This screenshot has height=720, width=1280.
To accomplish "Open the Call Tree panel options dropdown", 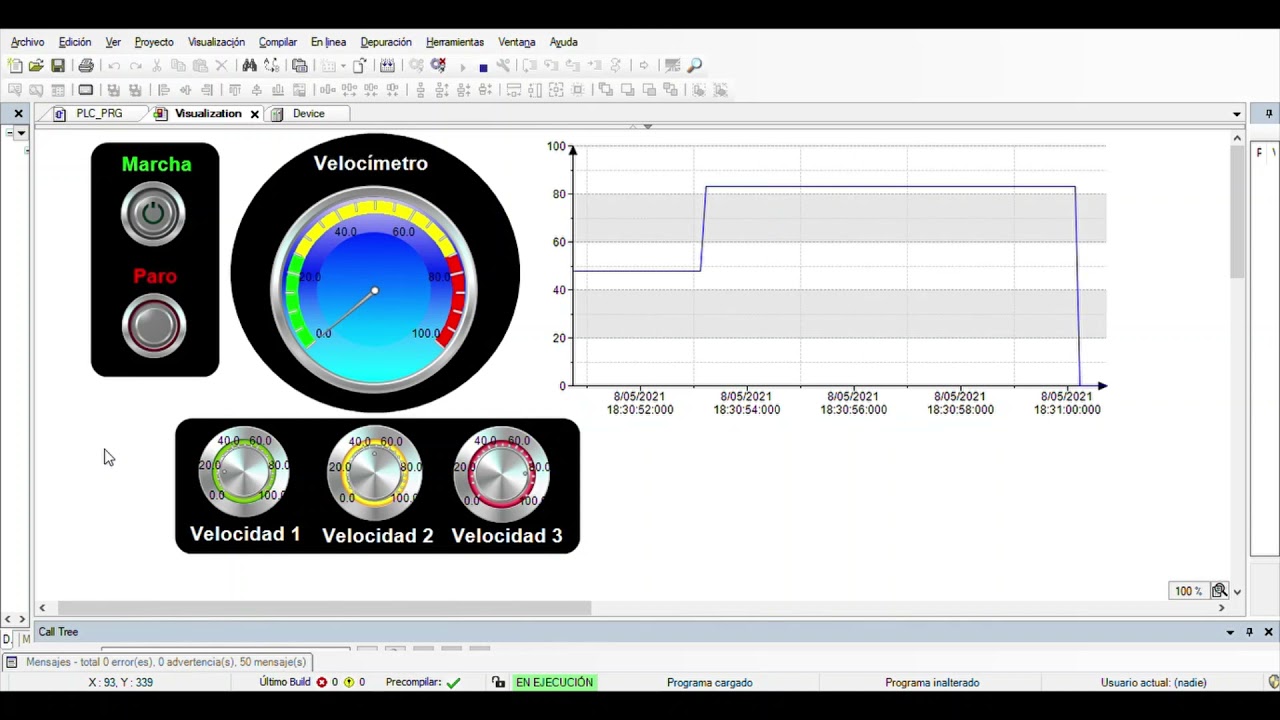I will (x=1230, y=632).
